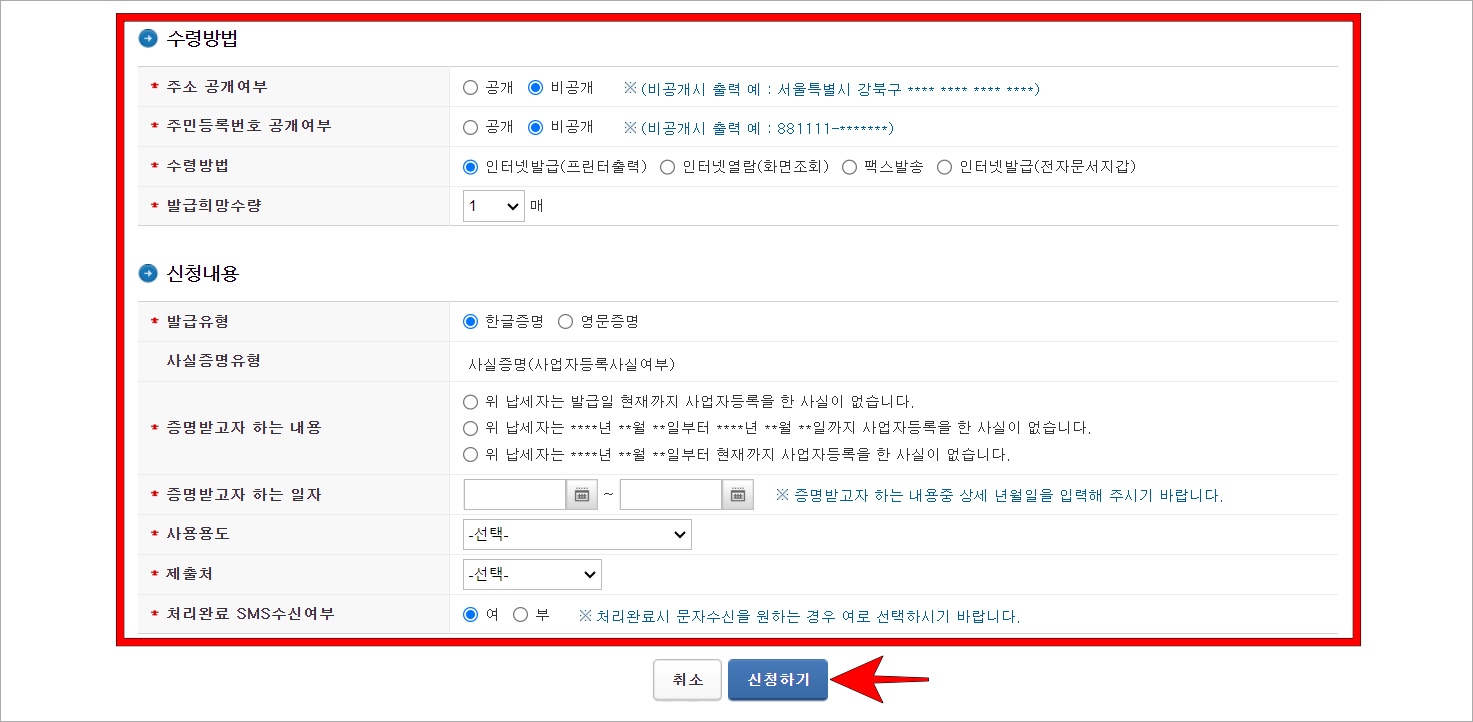Select 비공개 for 주소 공개여부
The height and width of the screenshot is (722, 1473).
[x=535, y=88]
